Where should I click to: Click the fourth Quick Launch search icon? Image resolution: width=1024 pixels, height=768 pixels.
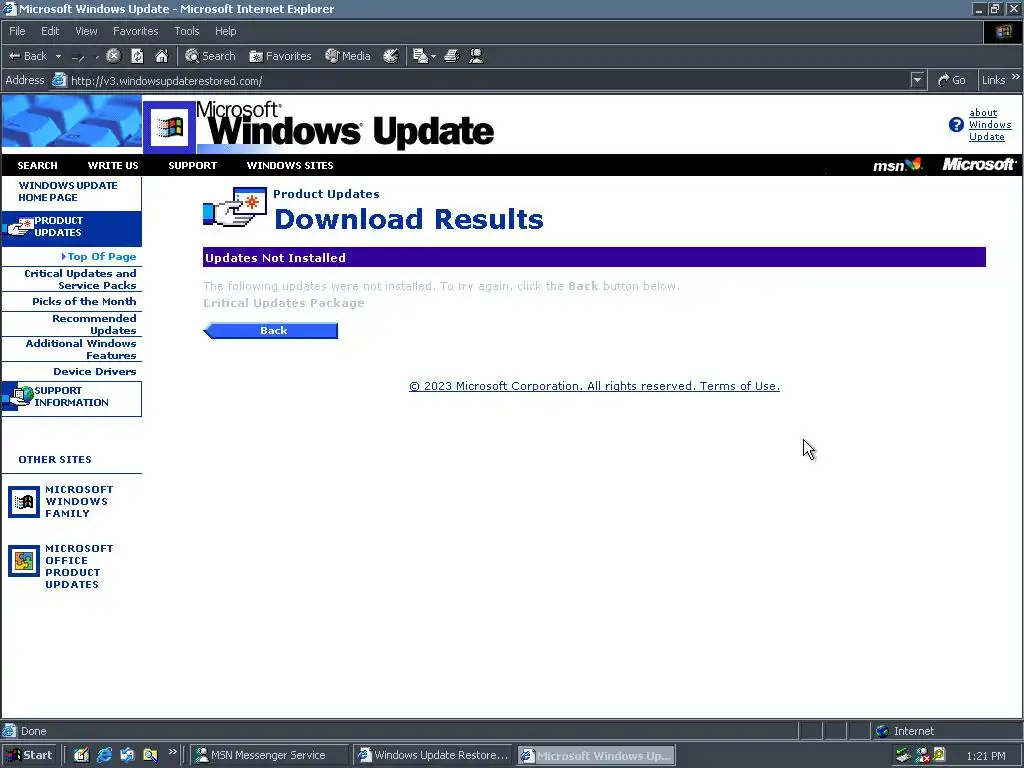[150, 756]
